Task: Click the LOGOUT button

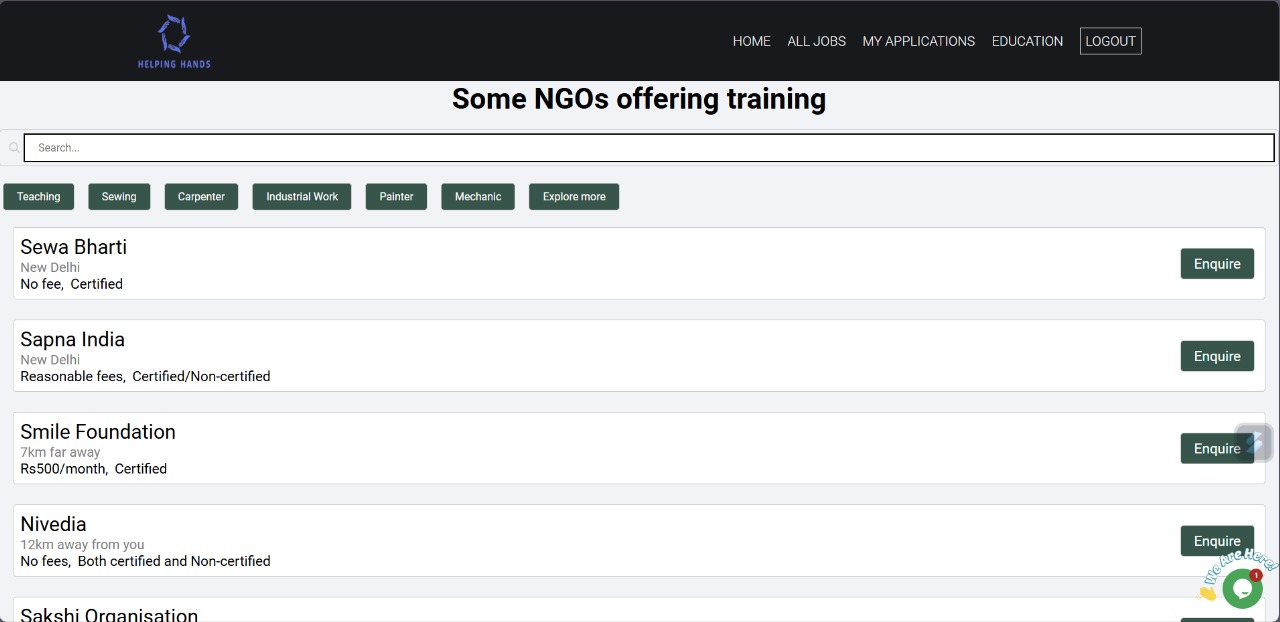Action: tap(1110, 41)
